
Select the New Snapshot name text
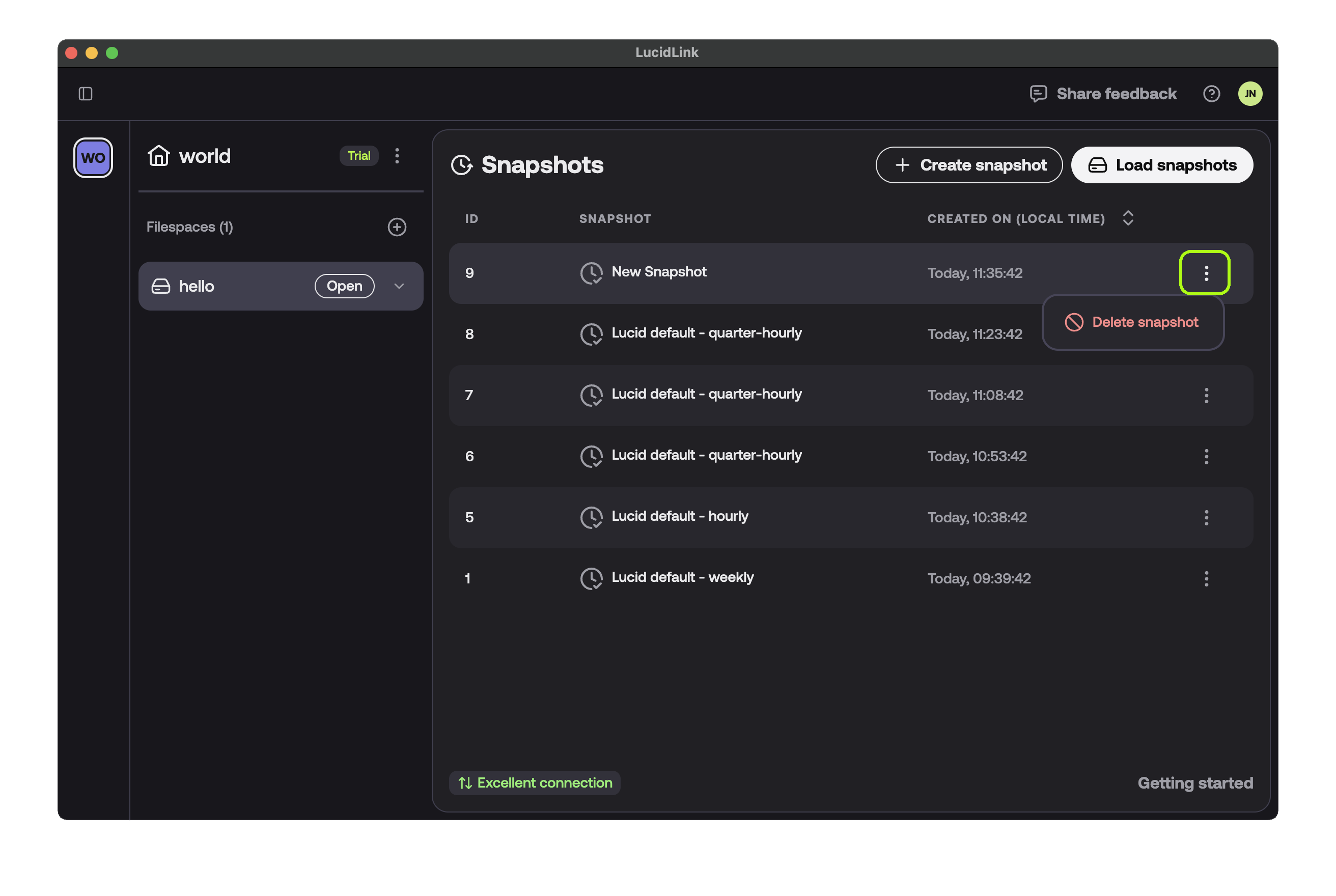click(659, 272)
